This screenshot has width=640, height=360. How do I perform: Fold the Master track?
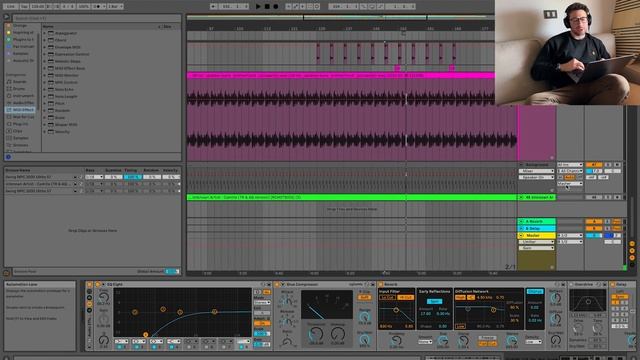(x=521, y=236)
